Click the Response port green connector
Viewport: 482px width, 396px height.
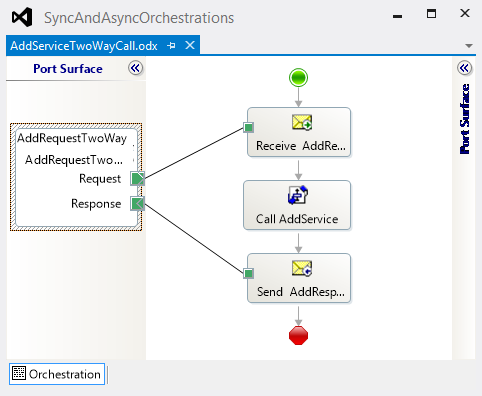(137, 203)
